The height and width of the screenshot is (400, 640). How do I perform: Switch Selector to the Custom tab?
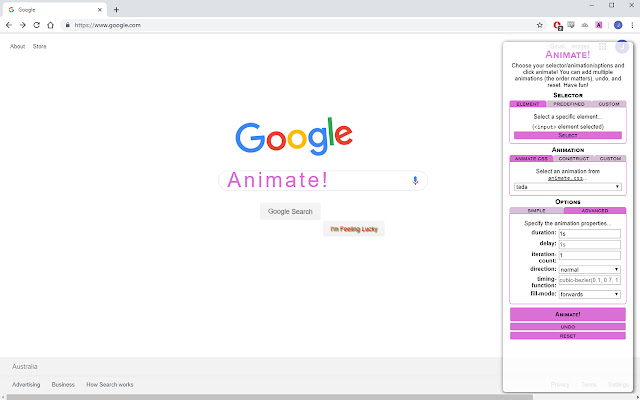(609, 104)
